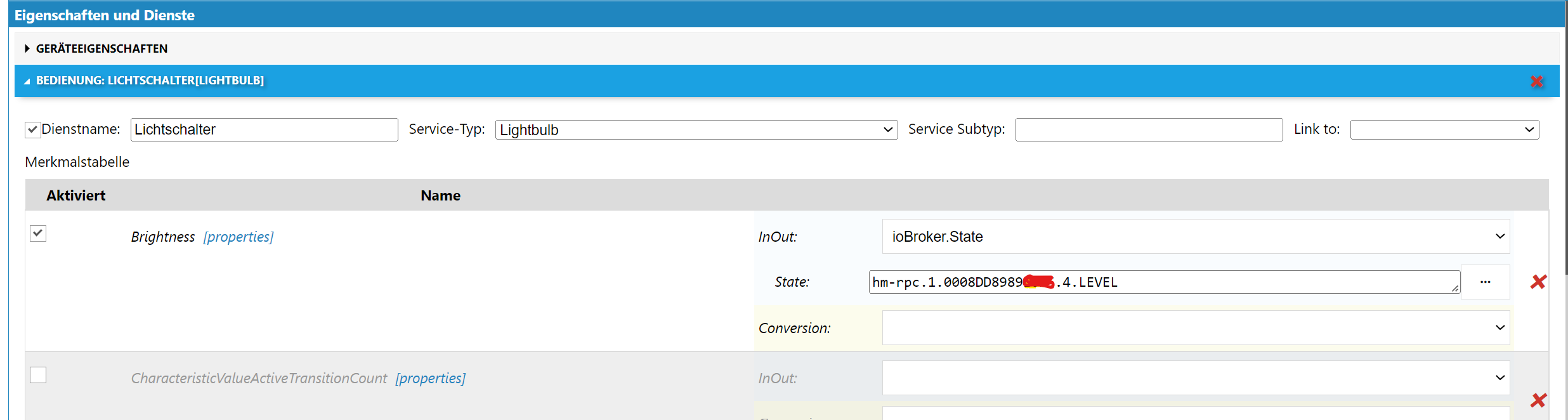This screenshot has width=1568, height=420.
Task: Click the Geräteeigenschaften header
Action: pyautogui.click(x=101, y=49)
